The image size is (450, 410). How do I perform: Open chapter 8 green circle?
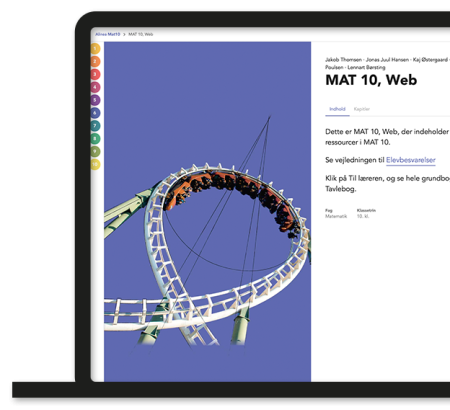tap(95, 139)
